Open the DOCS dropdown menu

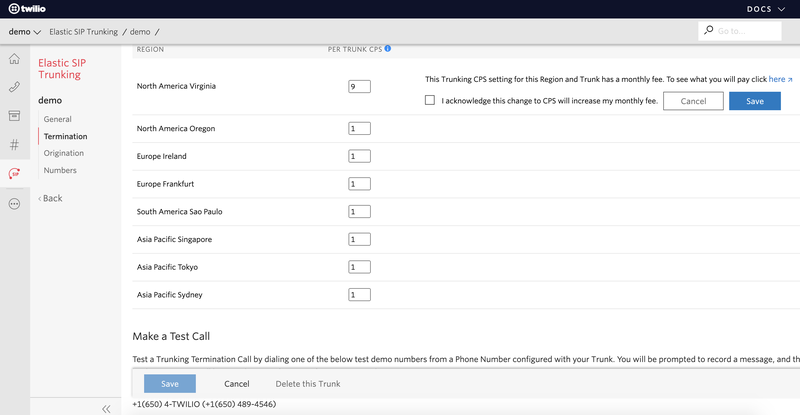point(766,9)
